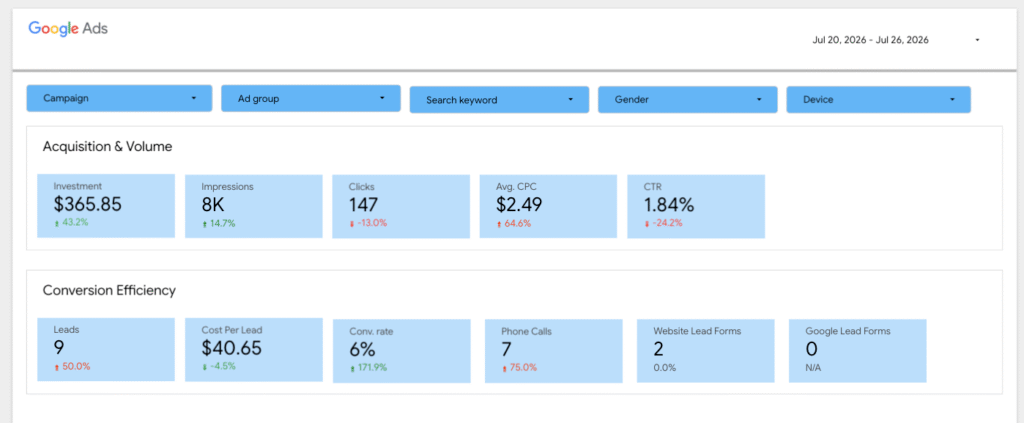Click the Leads 9 scorecard
This screenshot has height=423, width=1024.
(106, 349)
